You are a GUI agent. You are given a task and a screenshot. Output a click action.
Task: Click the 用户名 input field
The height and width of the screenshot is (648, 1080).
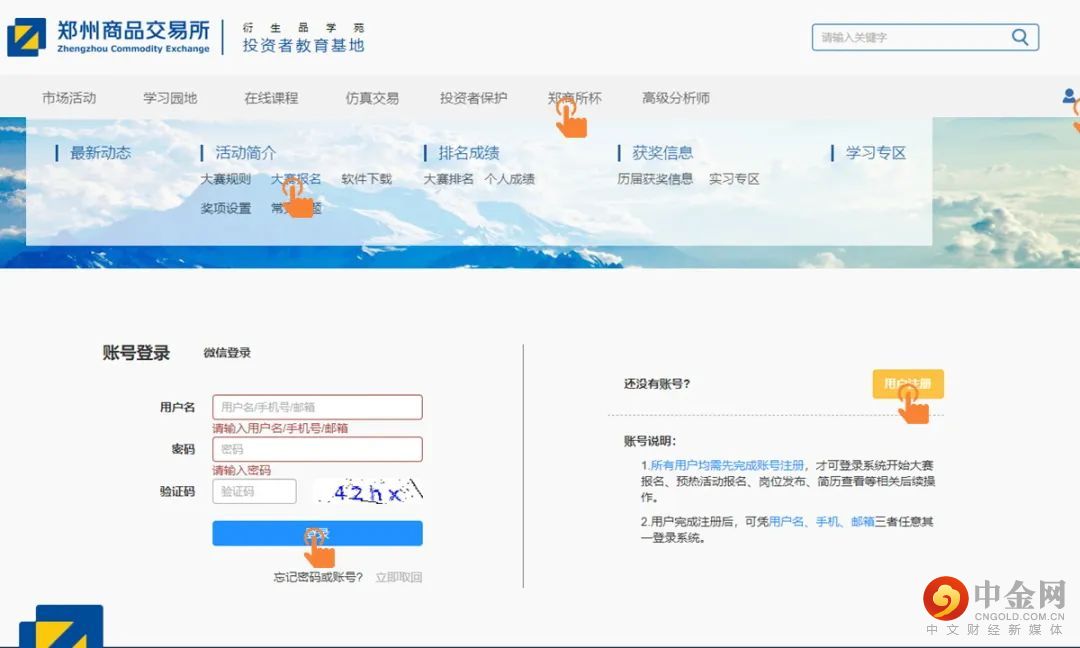[318, 407]
